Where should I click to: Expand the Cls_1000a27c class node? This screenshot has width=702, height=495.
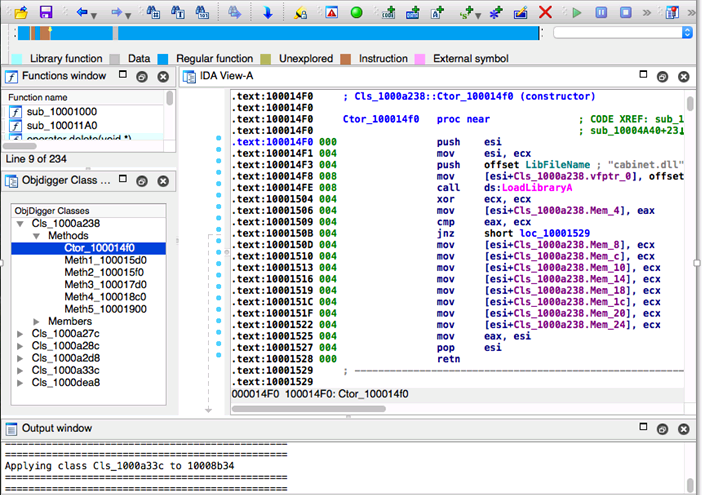tap(20, 333)
